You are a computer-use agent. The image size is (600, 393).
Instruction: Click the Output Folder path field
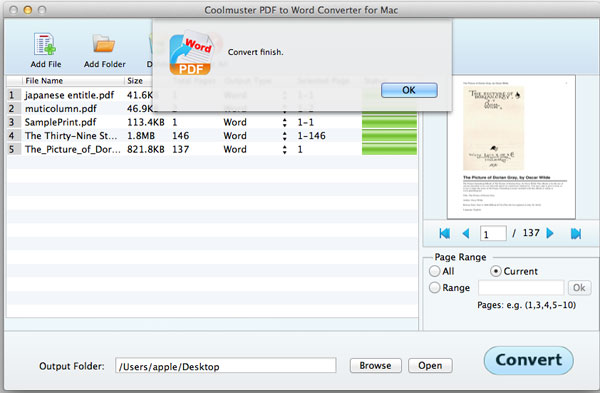tap(226, 366)
